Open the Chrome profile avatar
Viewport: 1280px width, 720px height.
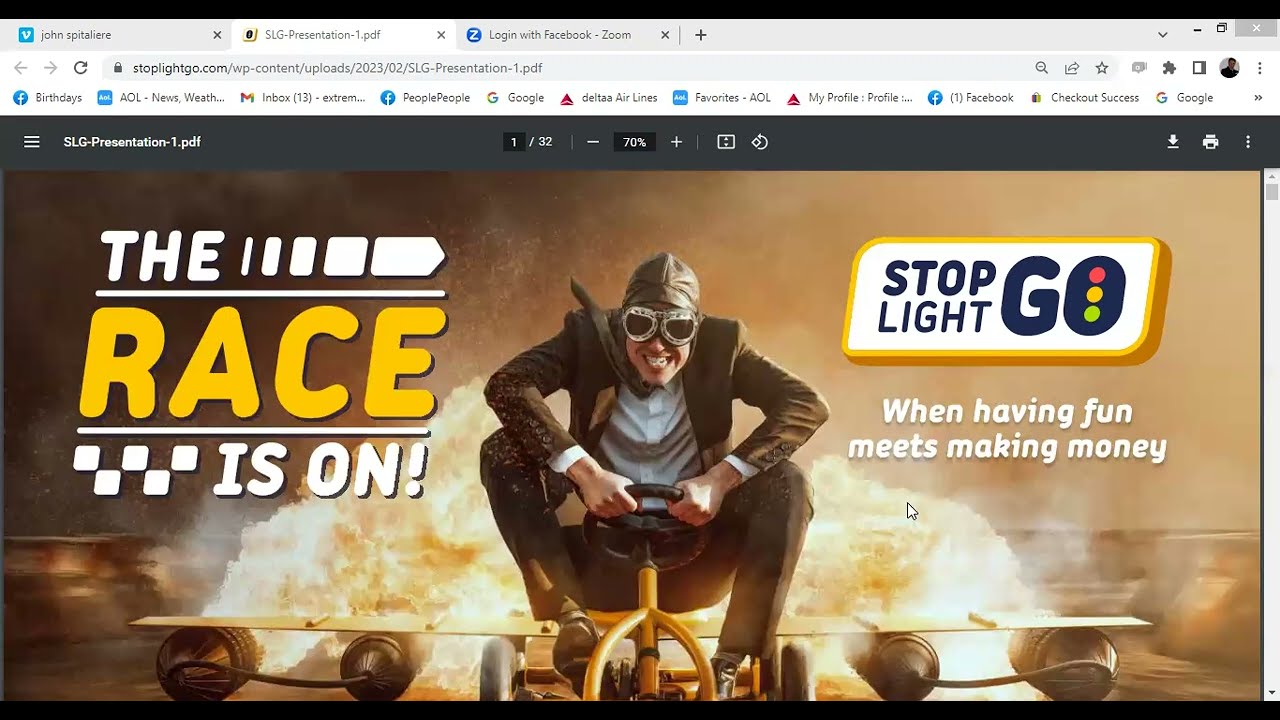tap(1230, 68)
